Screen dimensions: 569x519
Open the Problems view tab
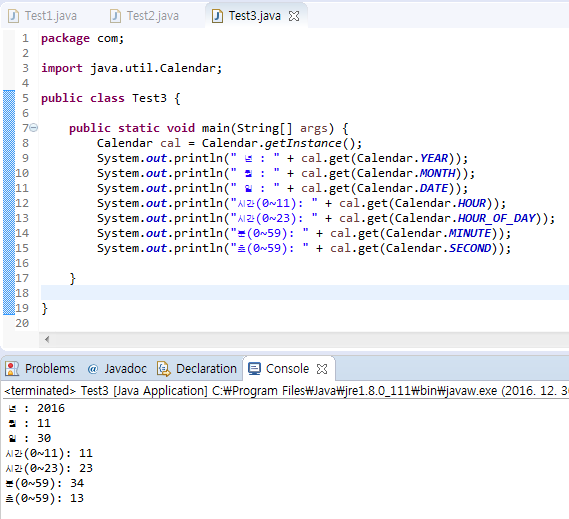40,369
